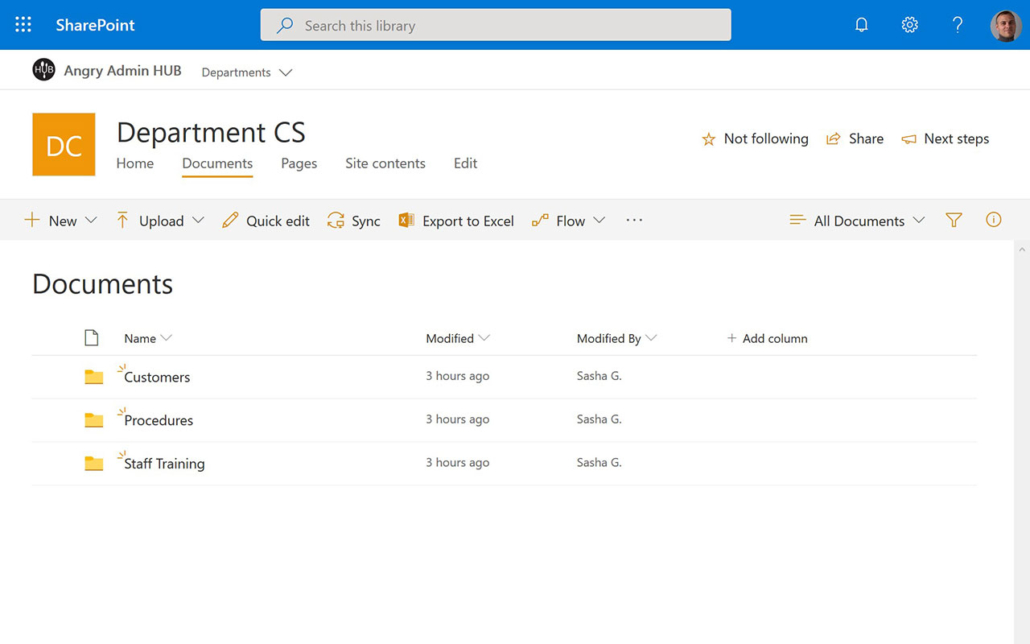Screen dimensions: 1030x644
Task: Open the Site contents tab
Action: (x=386, y=163)
